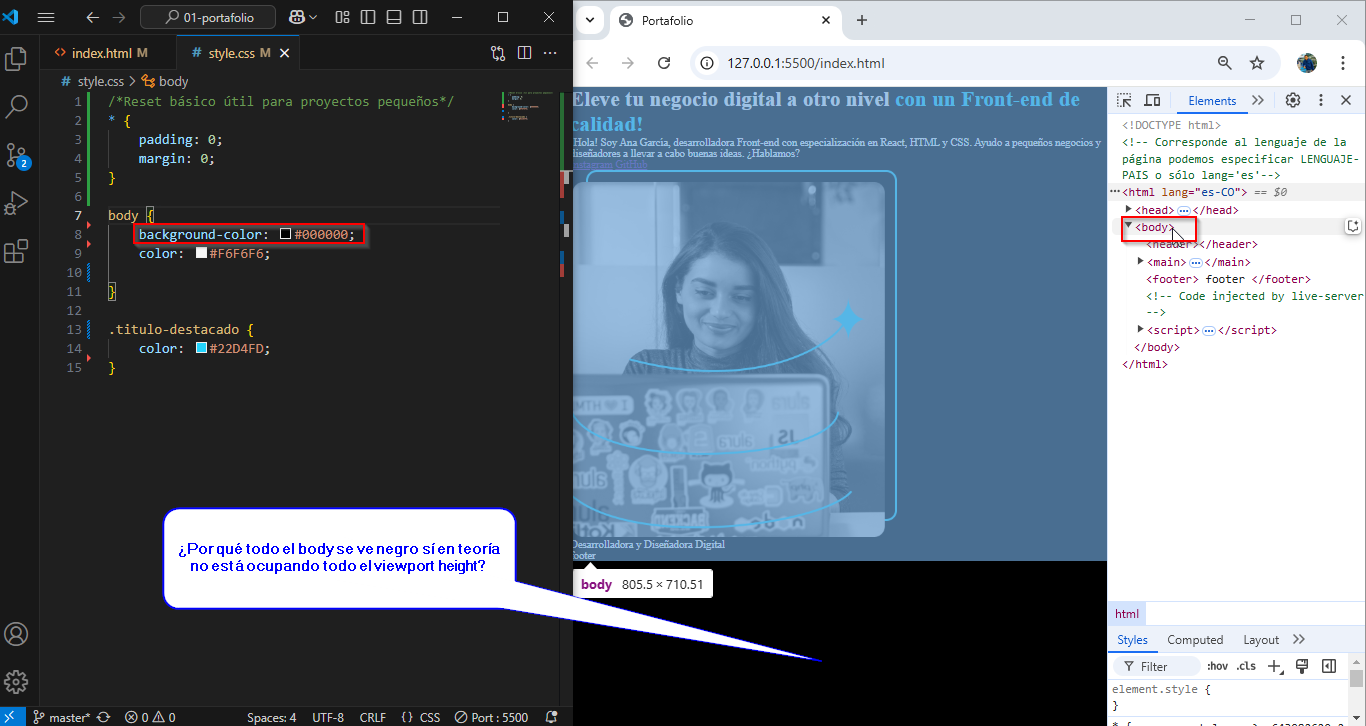
Task: Open a new Chrome tab
Action: click(862, 20)
